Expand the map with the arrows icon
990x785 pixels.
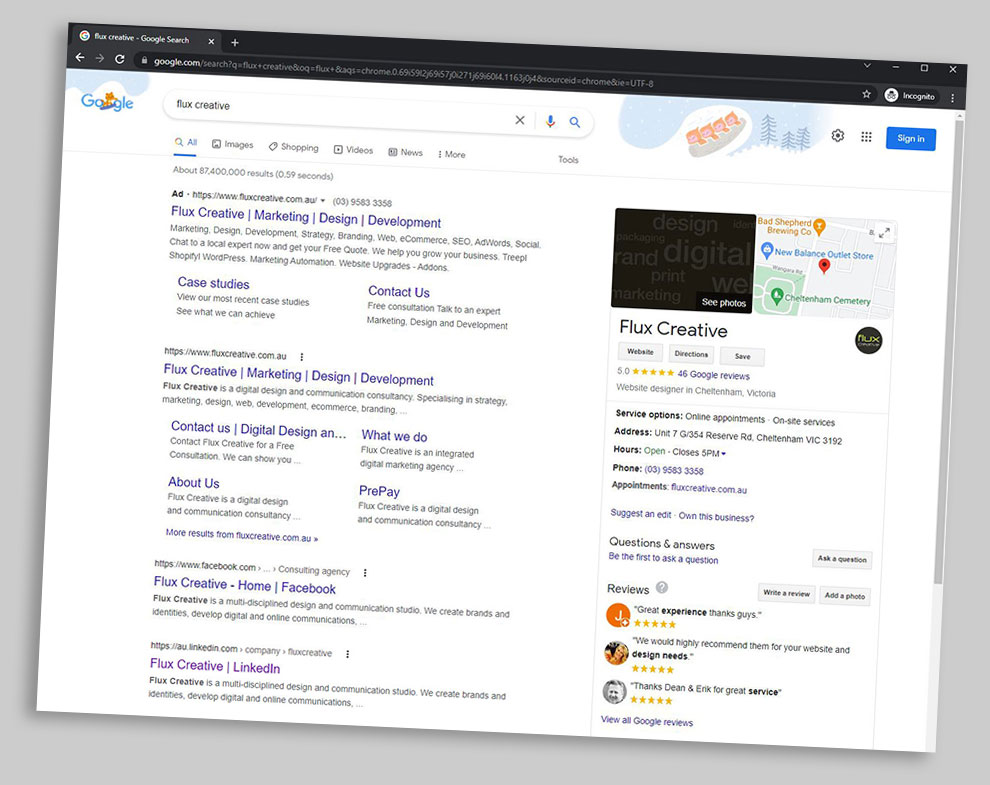point(885,232)
